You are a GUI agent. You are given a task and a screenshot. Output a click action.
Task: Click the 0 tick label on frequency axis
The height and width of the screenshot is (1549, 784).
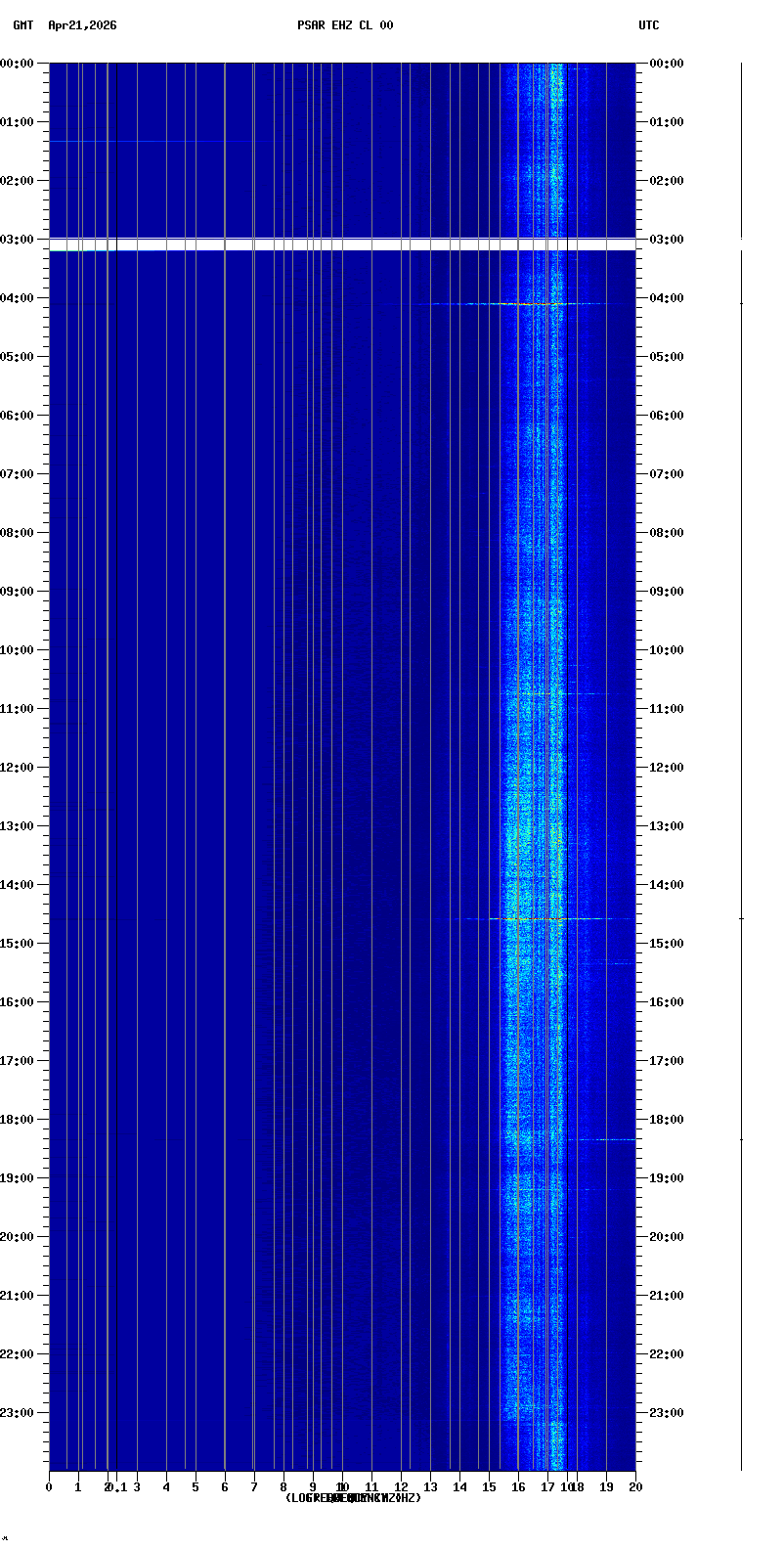point(49,1487)
